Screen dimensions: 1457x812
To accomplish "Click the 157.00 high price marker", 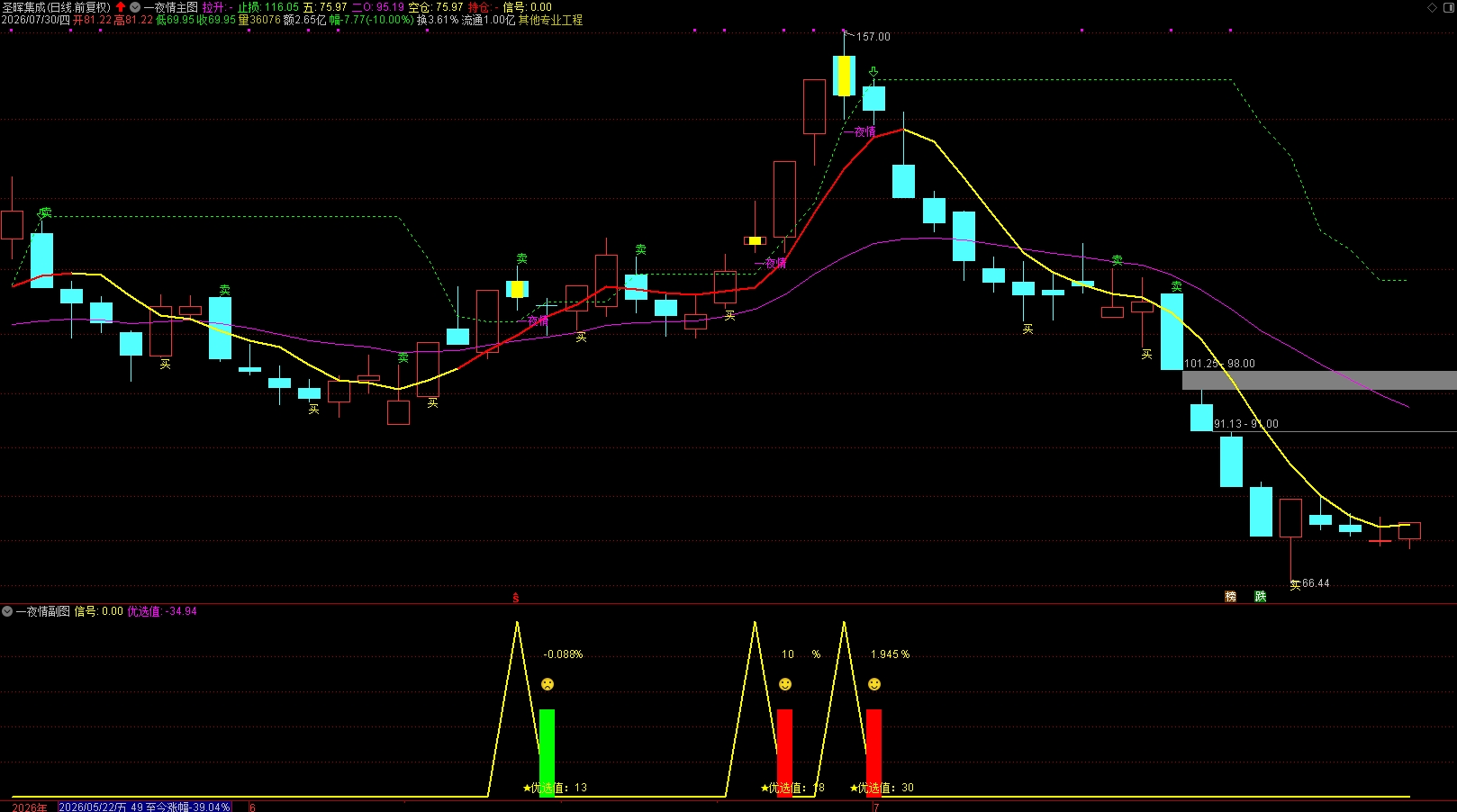I will (x=873, y=37).
